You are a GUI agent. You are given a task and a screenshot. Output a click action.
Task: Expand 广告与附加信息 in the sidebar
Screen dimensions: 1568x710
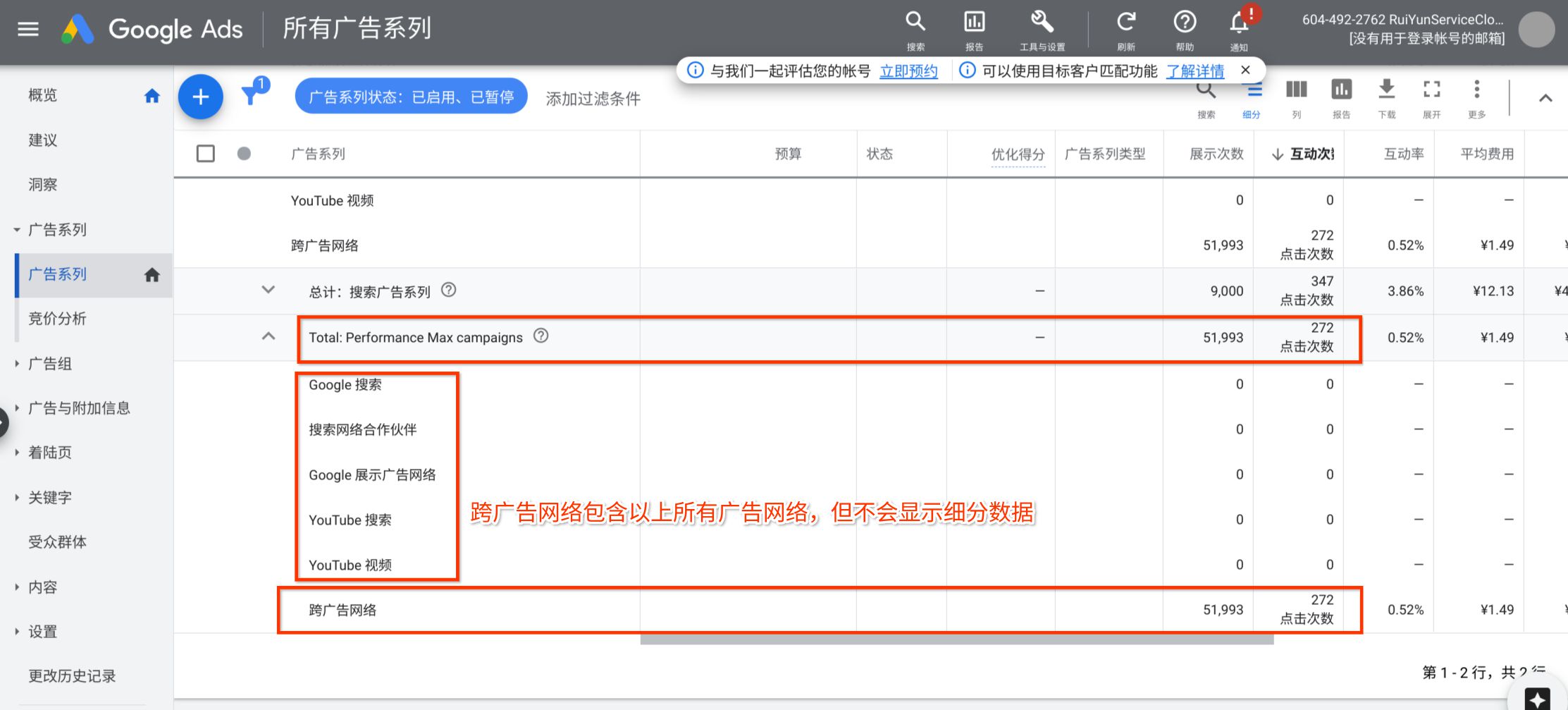[x=17, y=408]
